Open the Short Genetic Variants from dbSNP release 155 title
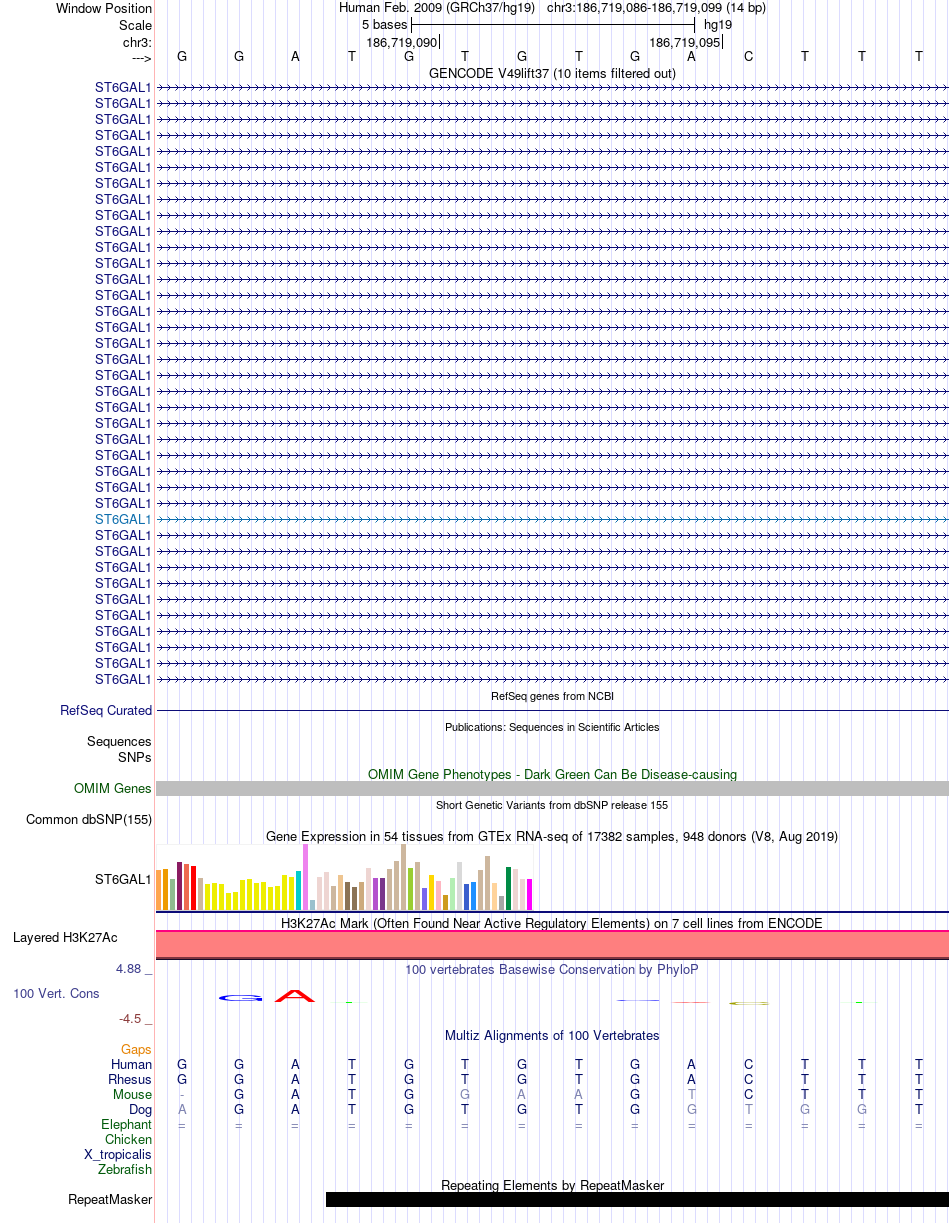This screenshot has width=950, height=1223. pyautogui.click(x=552, y=805)
